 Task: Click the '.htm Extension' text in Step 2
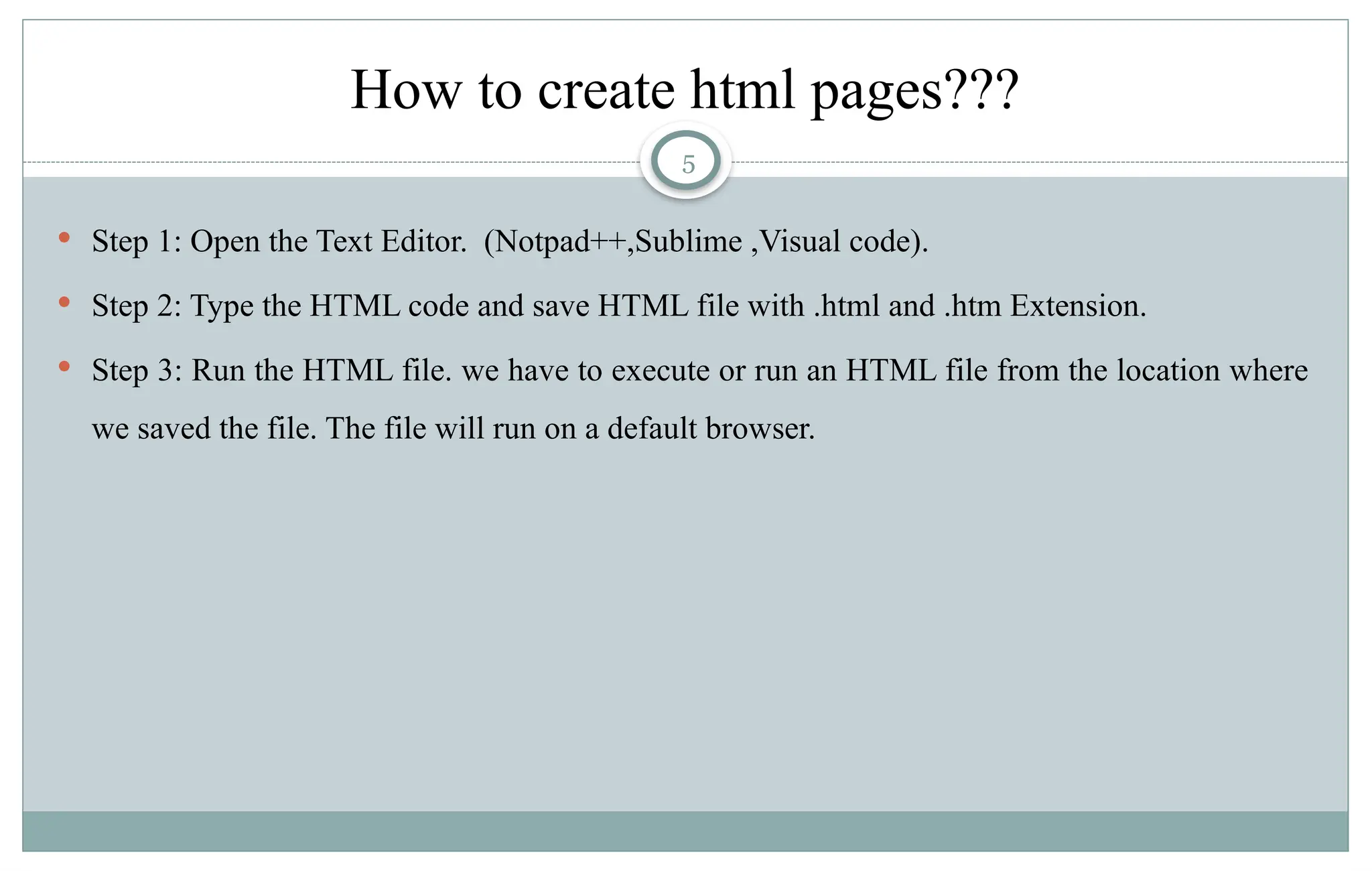click(x=1044, y=306)
